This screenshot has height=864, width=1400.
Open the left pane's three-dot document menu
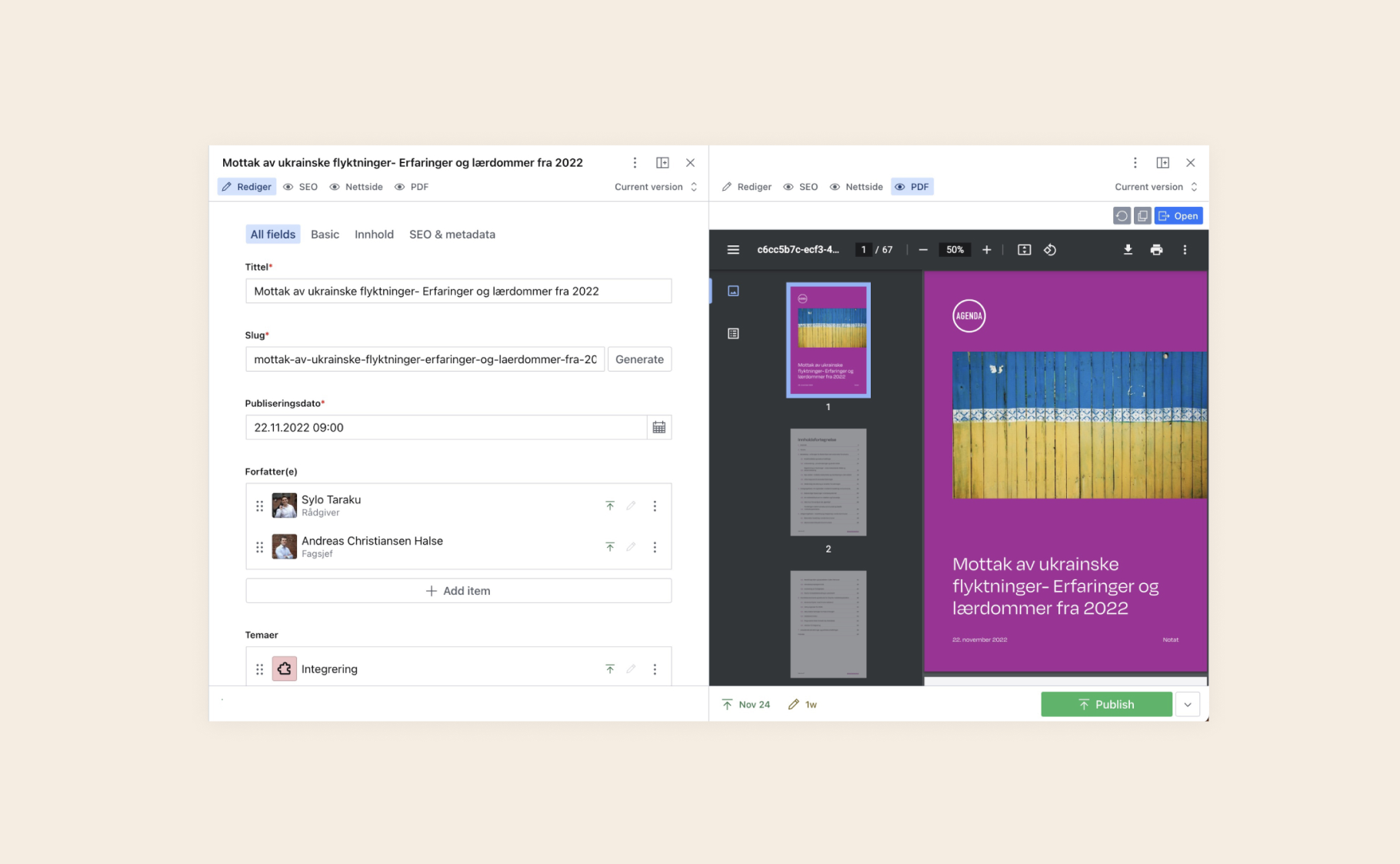click(635, 162)
